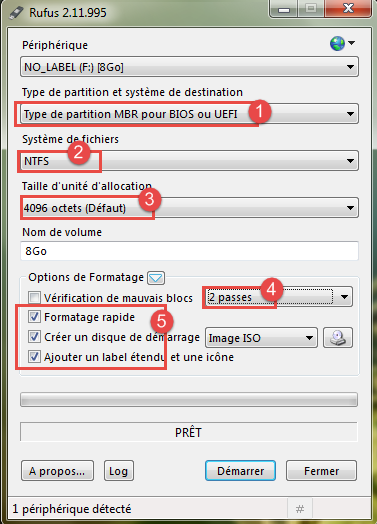The height and width of the screenshot is (524, 377).
Task: Click the hash symbol in status bar
Action: (x=300, y=509)
